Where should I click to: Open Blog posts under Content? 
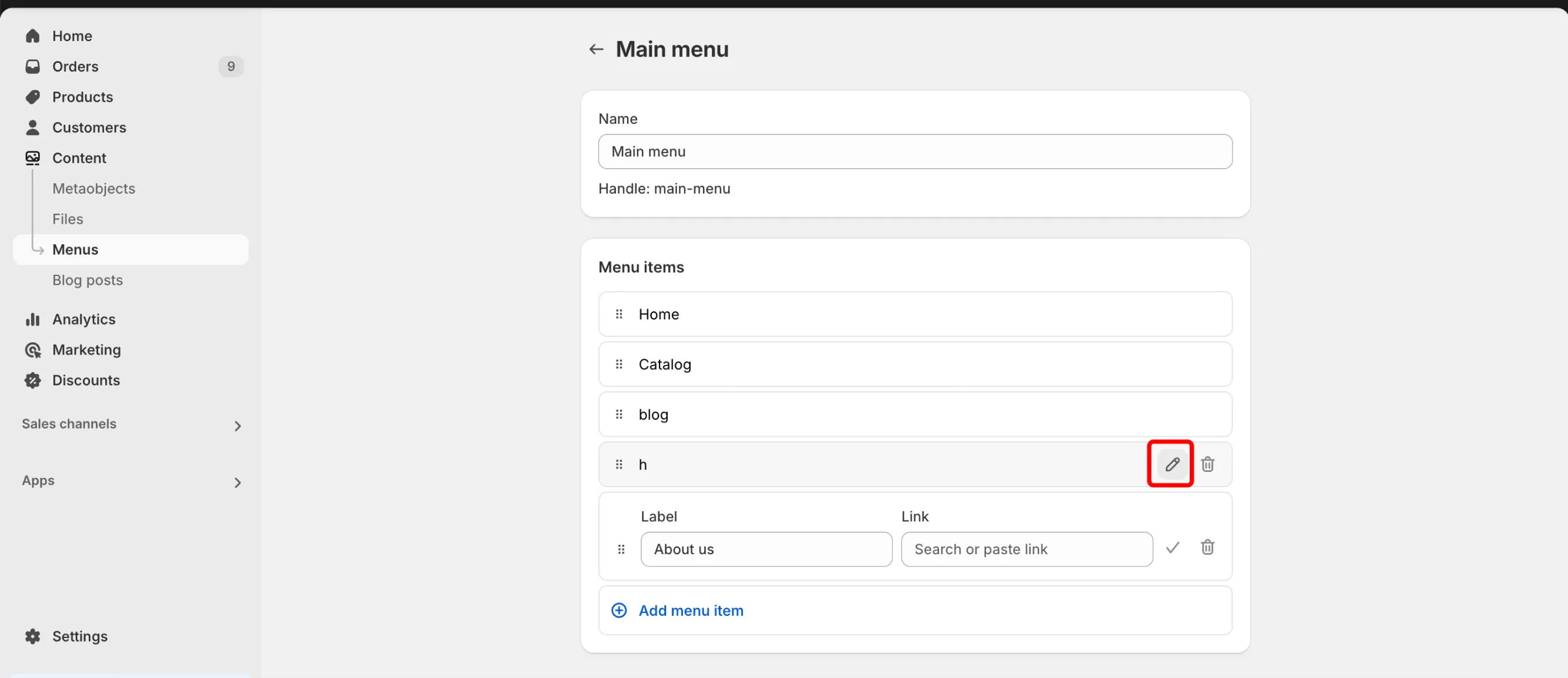[x=88, y=280]
